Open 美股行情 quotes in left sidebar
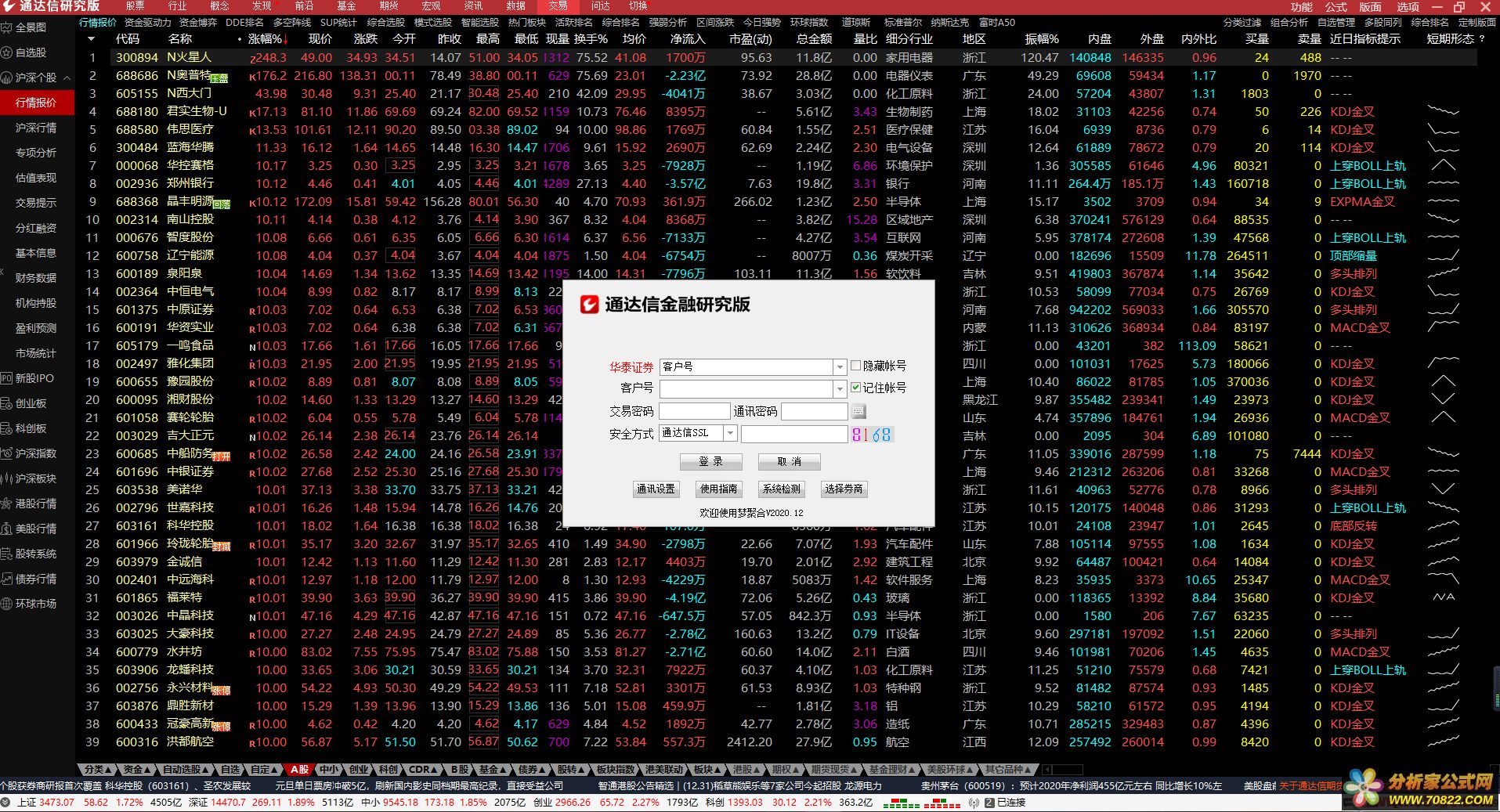 click(x=35, y=529)
